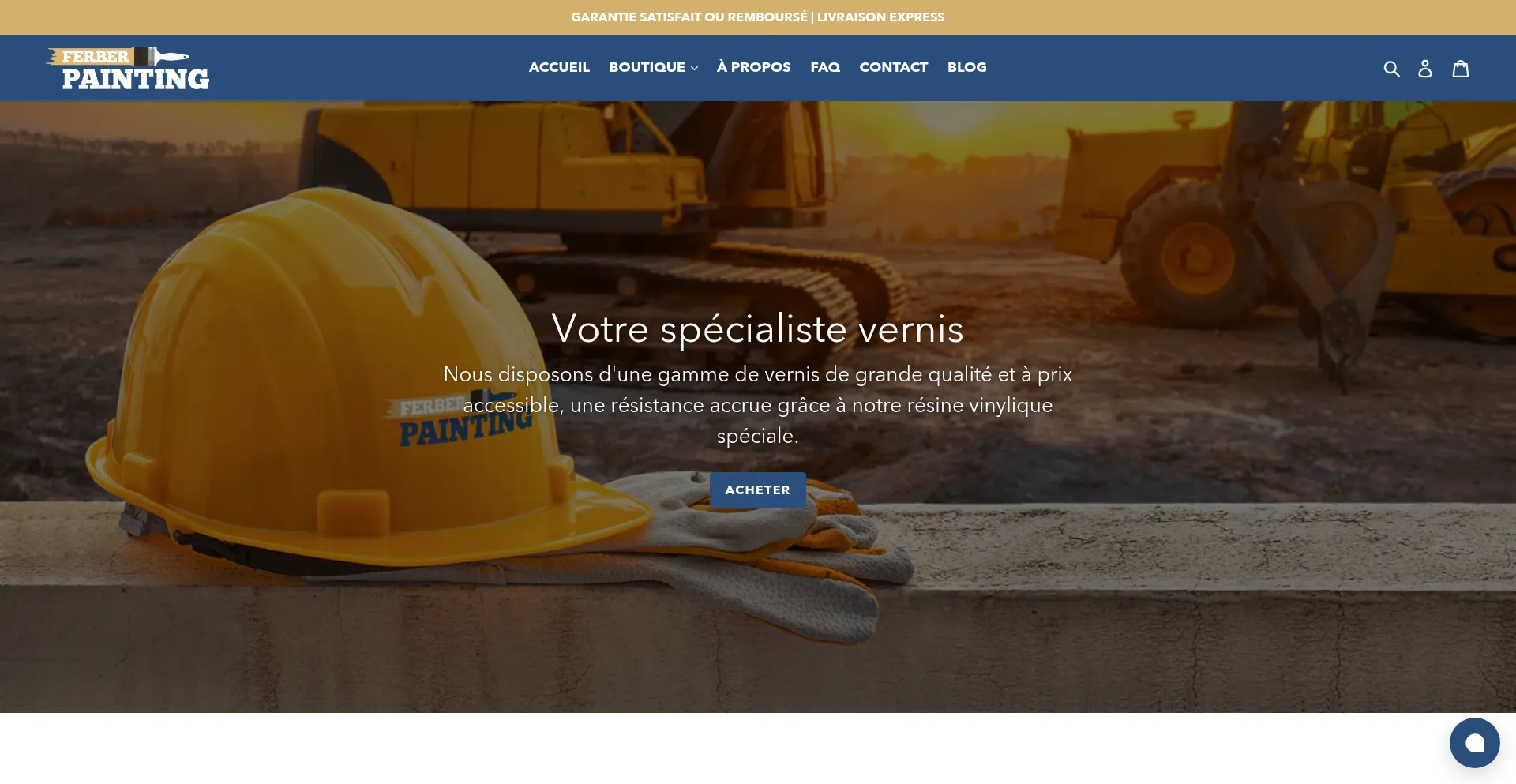The image size is (1516, 784).
Task: Select the 'Votre spécialiste vernis' heading
Action: [x=758, y=328]
